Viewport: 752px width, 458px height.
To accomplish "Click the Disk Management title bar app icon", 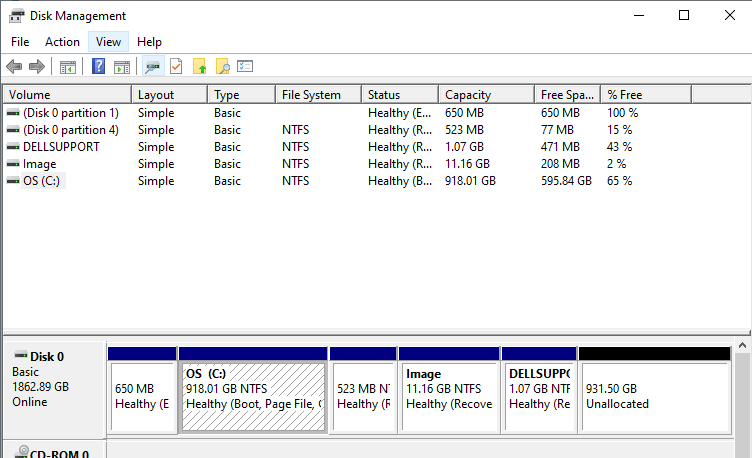I will pyautogui.click(x=16, y=16).
